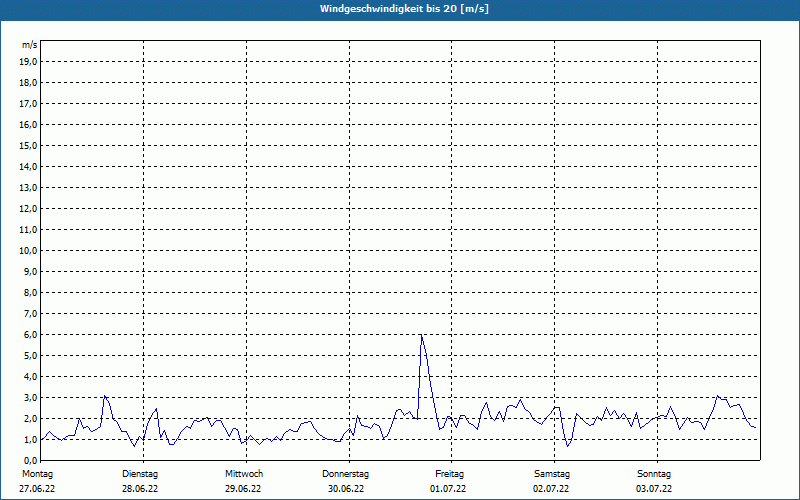This screenshot has height=500, width=800.
Task: Click the 6 m/s wind peak on Thursday
Action: pyautogui.click(x=421, y=335)
